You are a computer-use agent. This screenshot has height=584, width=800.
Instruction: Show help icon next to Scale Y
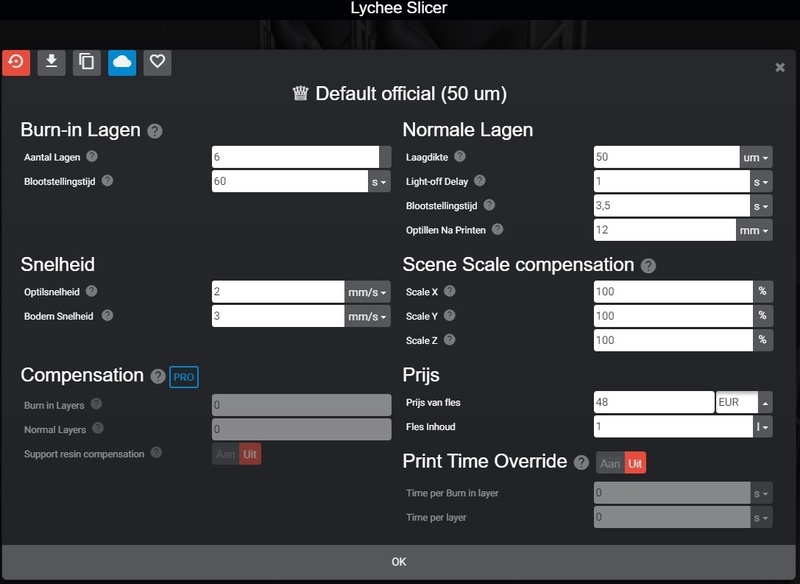[449, 315]
